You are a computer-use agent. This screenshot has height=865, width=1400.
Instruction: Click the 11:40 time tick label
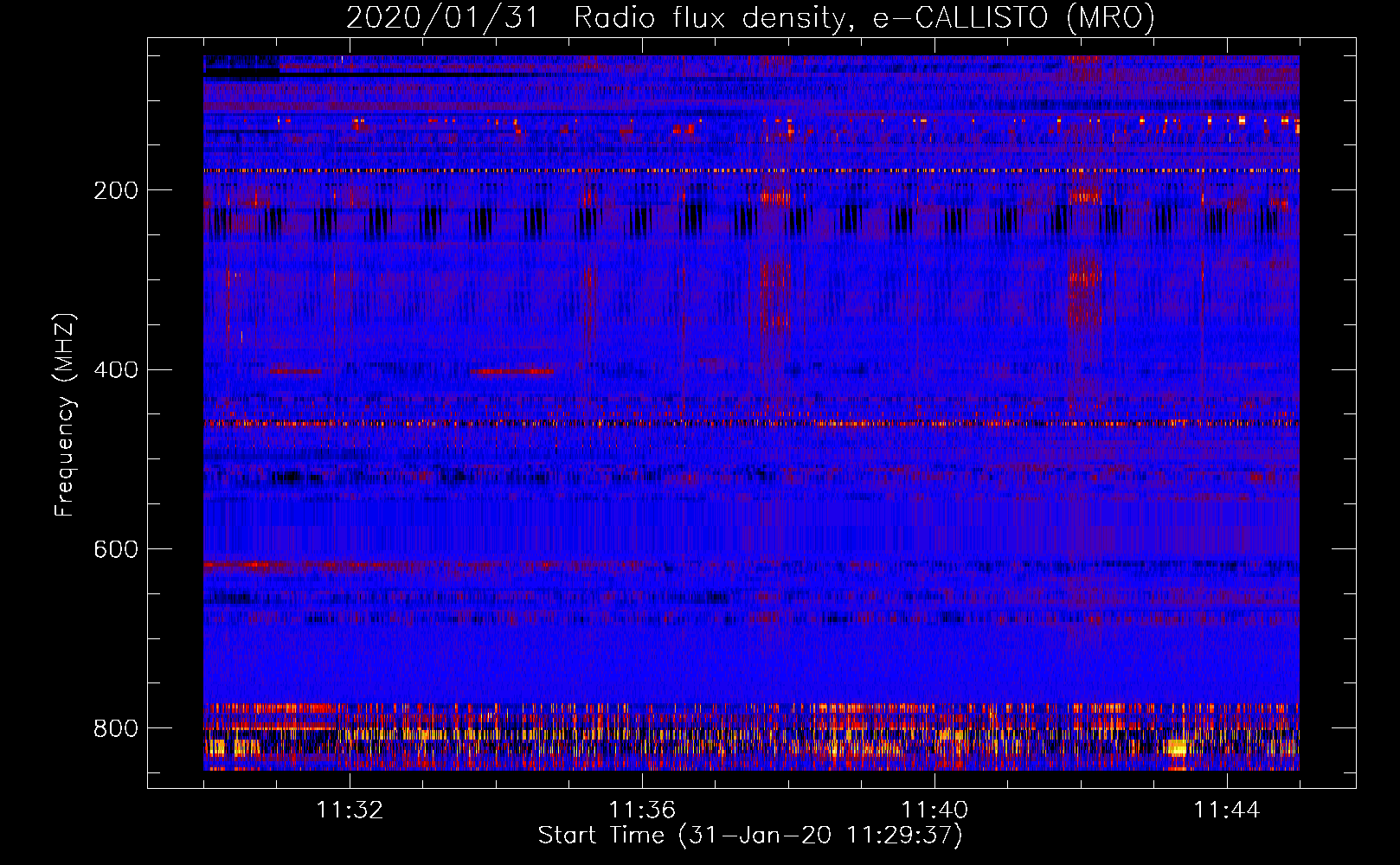click(x=934, y=811)
